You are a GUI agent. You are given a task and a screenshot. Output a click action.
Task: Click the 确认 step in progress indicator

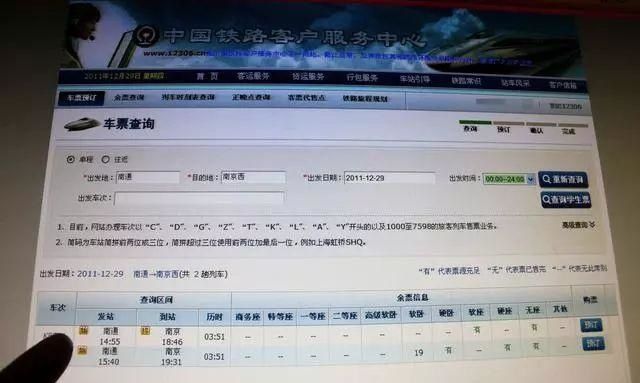point(536,131)
